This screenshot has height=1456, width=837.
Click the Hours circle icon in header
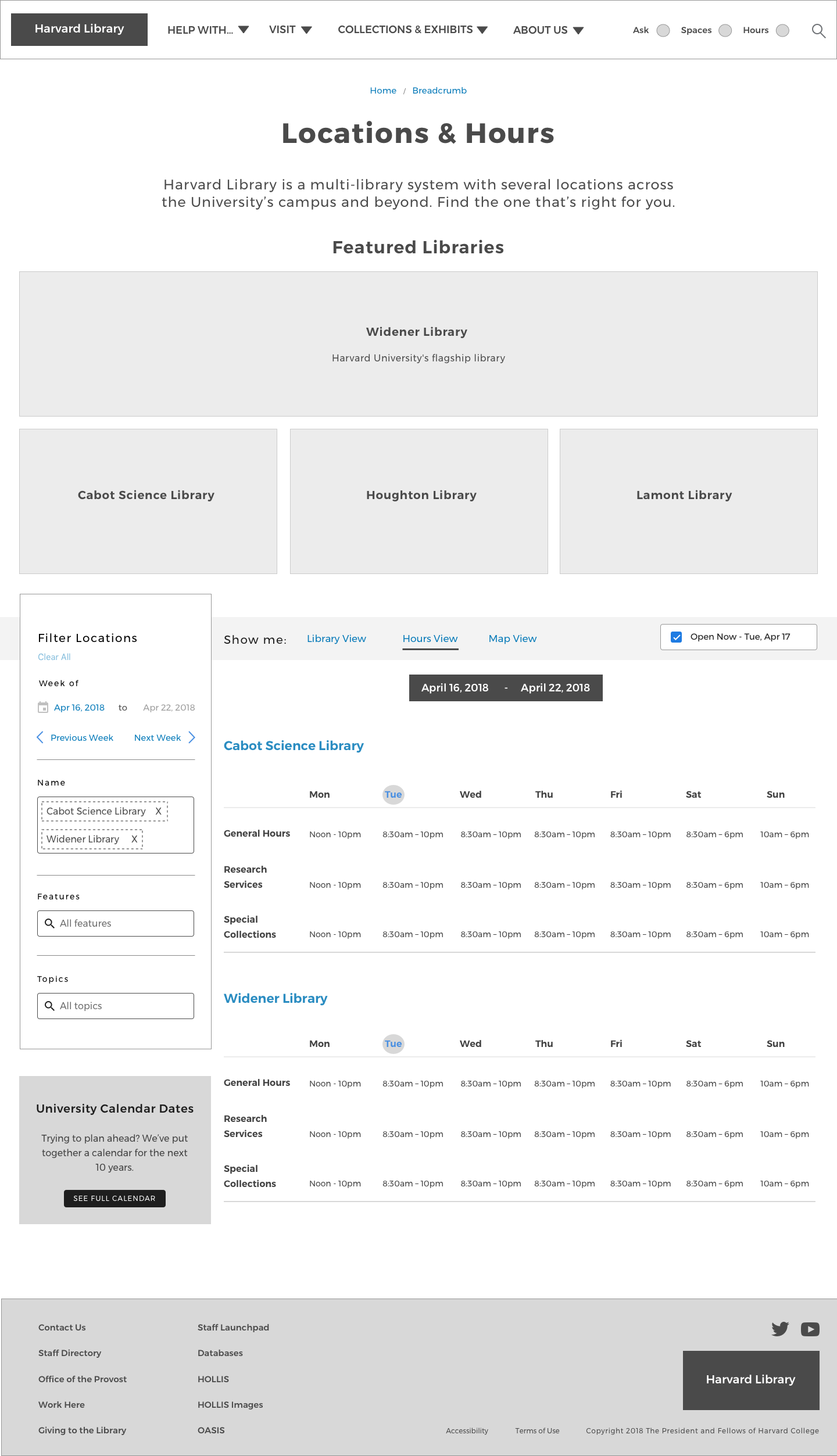(x=783, y=30)
